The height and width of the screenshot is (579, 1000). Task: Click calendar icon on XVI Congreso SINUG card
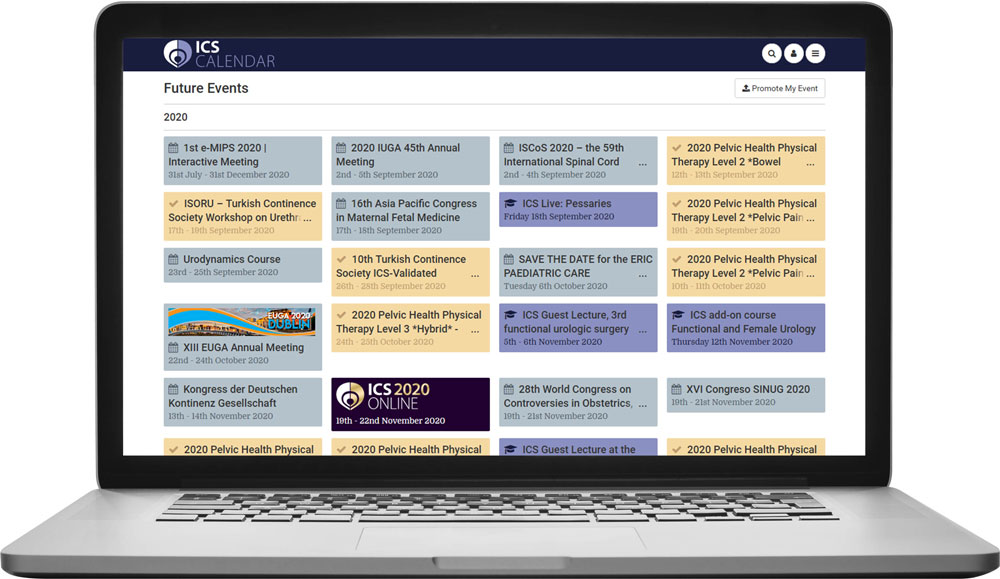pos(677,390)
